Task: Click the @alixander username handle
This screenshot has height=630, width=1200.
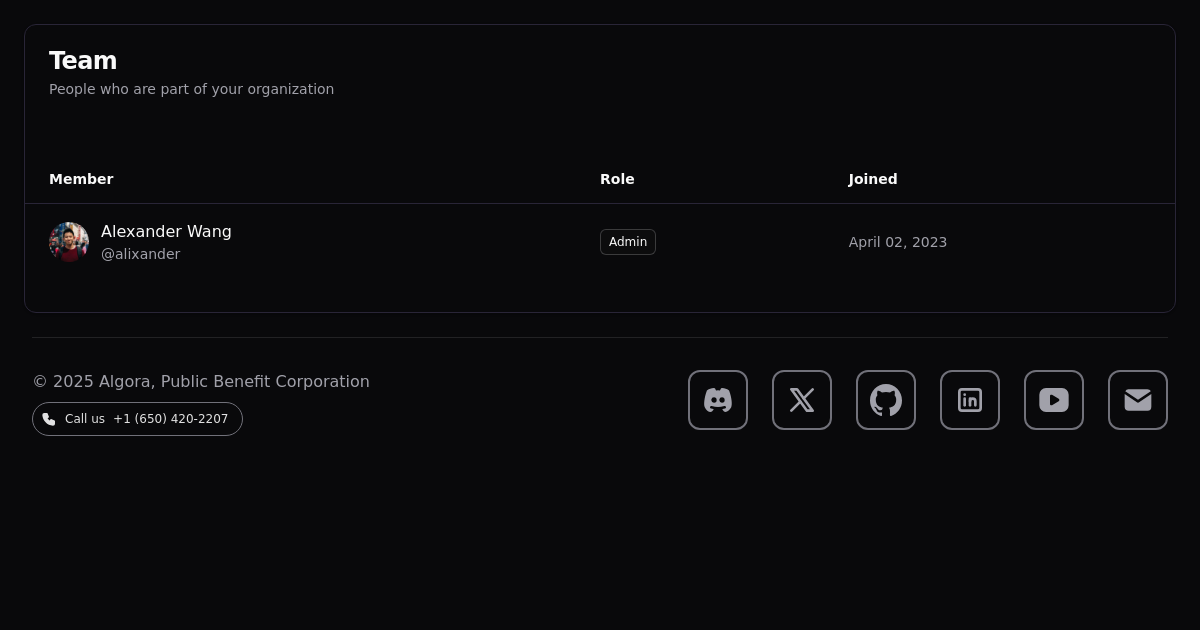Action: pos(140,254)
